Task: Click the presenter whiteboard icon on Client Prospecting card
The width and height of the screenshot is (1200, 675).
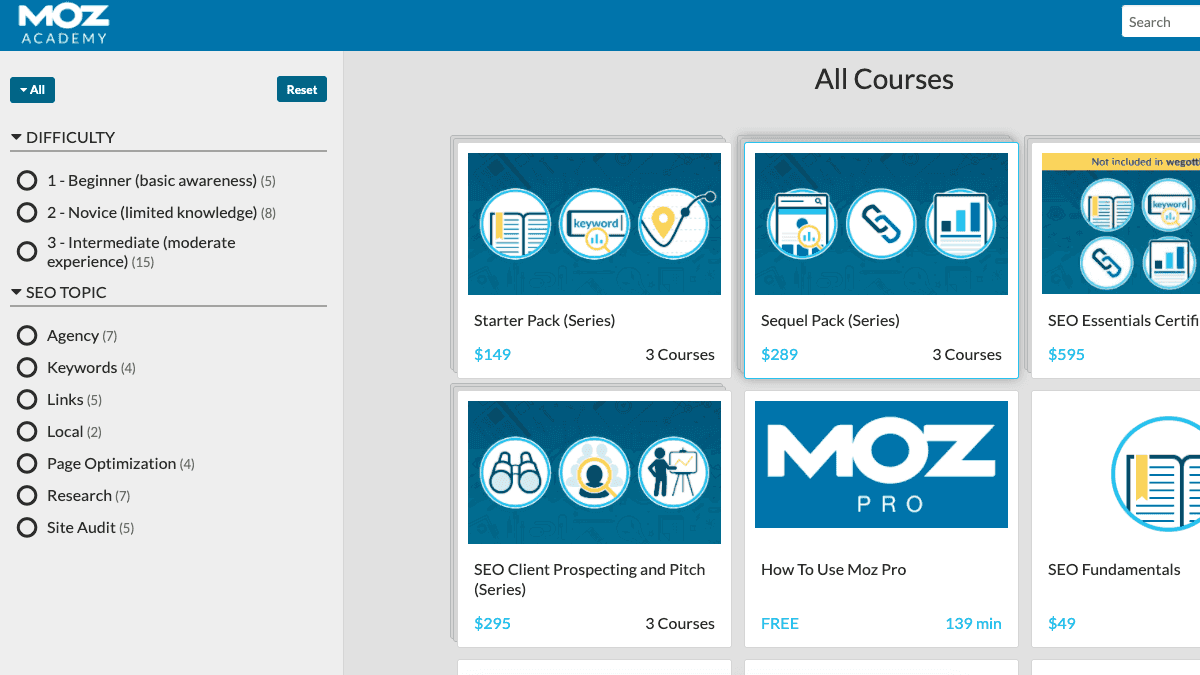Action: (x=674, y=473)
